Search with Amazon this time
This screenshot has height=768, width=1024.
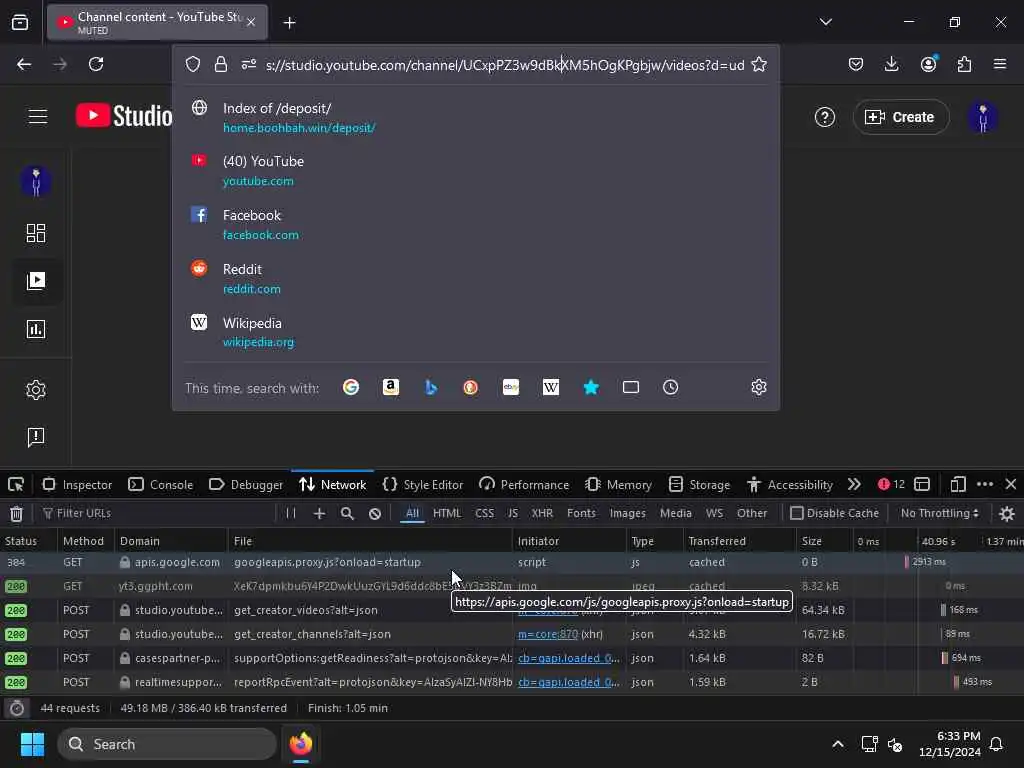click(391, 387)
